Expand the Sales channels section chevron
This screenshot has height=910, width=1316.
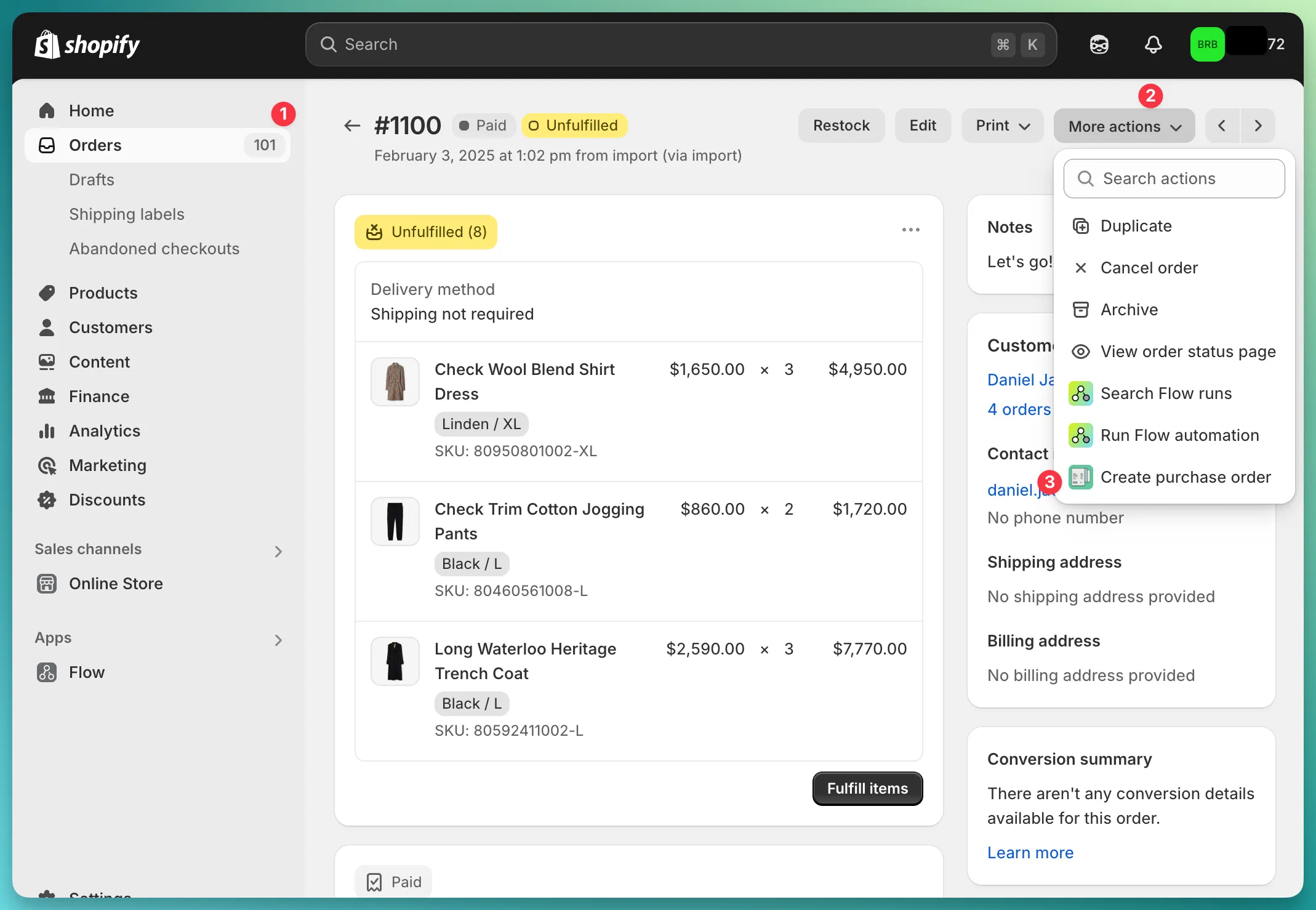coord(278,552)
